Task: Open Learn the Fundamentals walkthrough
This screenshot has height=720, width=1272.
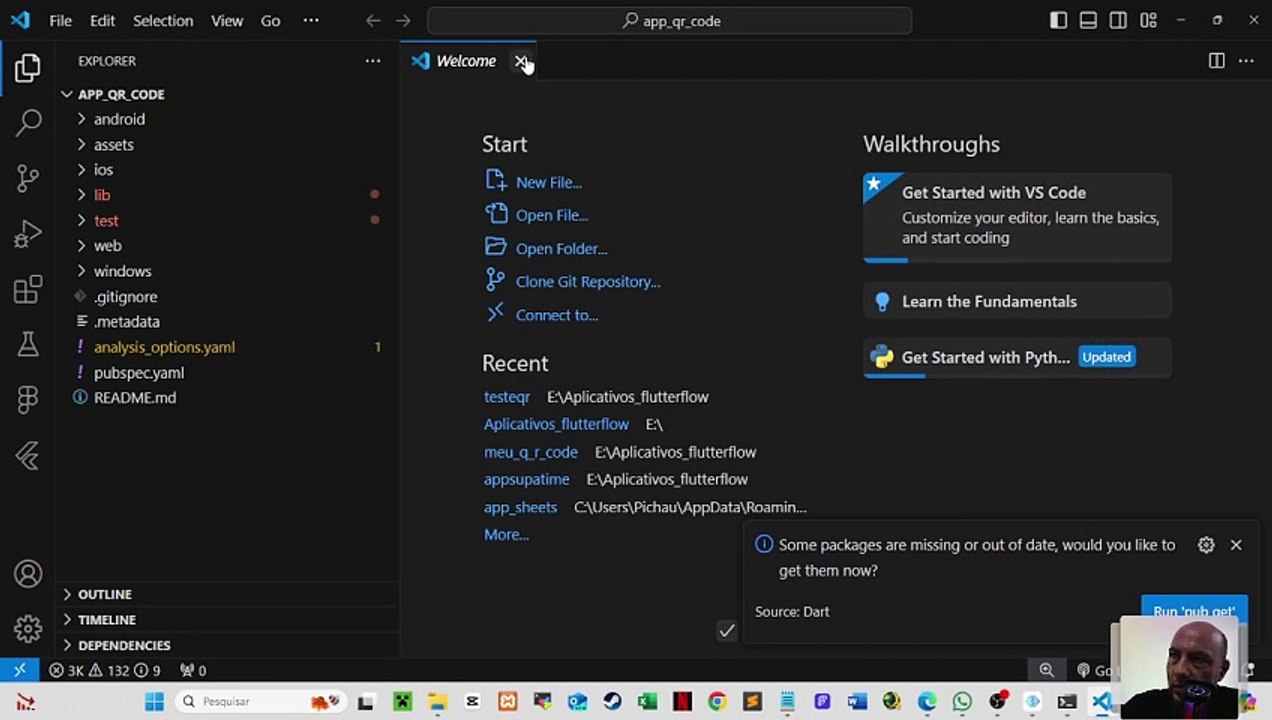Action: pyautogui.click(x=1017, y=301)
